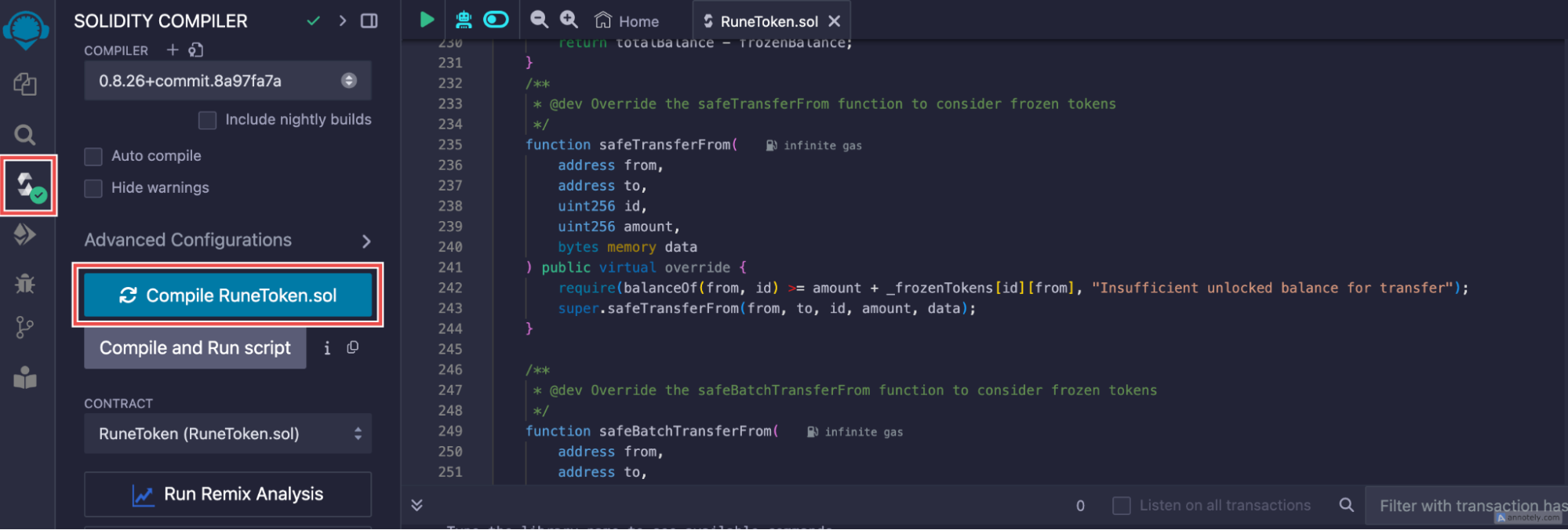The image size is (1568, 530).
Task: Open the File Explorer sidebar icon
Action: pos(25,84)
